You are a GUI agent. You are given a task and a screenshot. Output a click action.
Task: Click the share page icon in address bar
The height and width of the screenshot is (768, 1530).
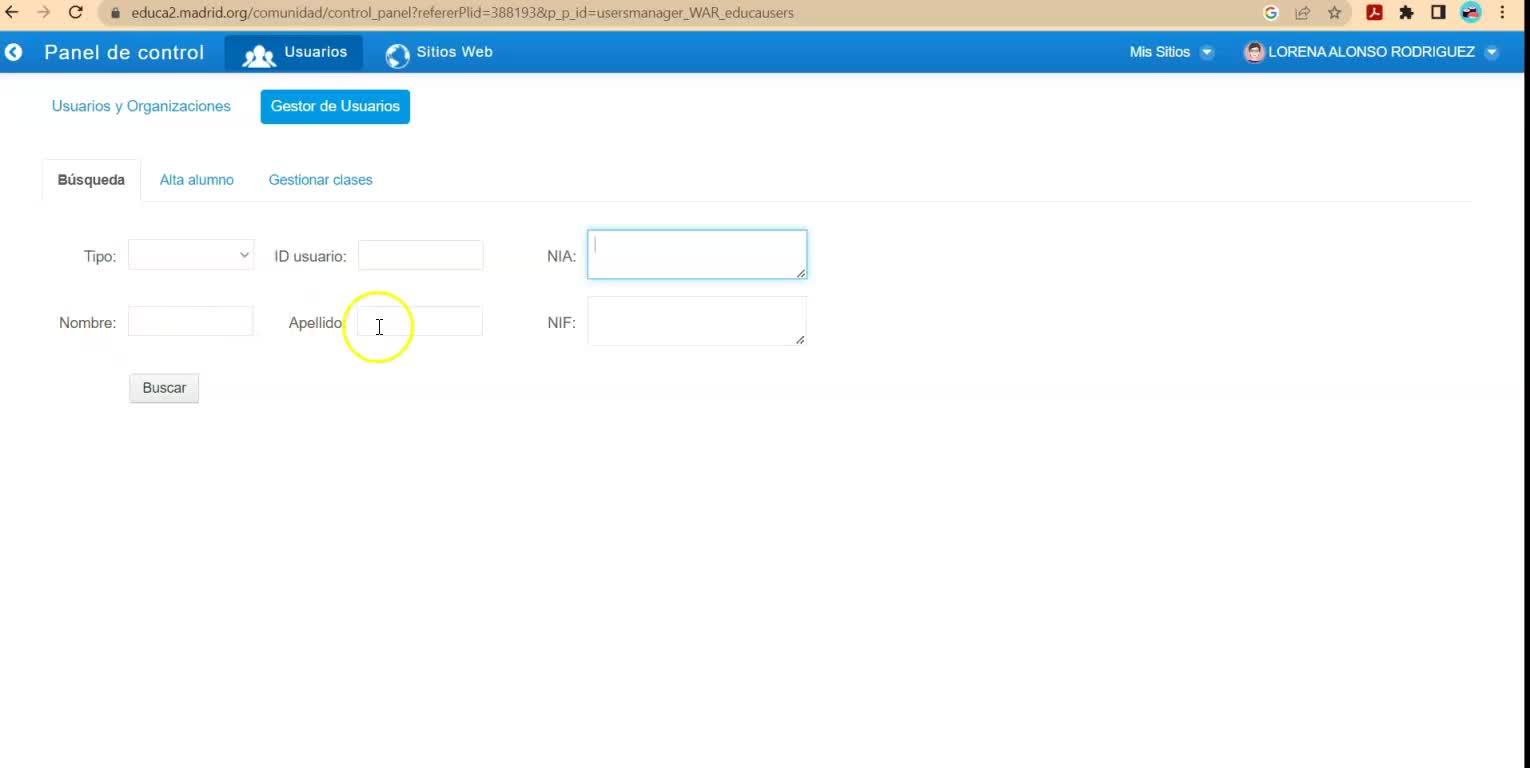(1302, 13)
